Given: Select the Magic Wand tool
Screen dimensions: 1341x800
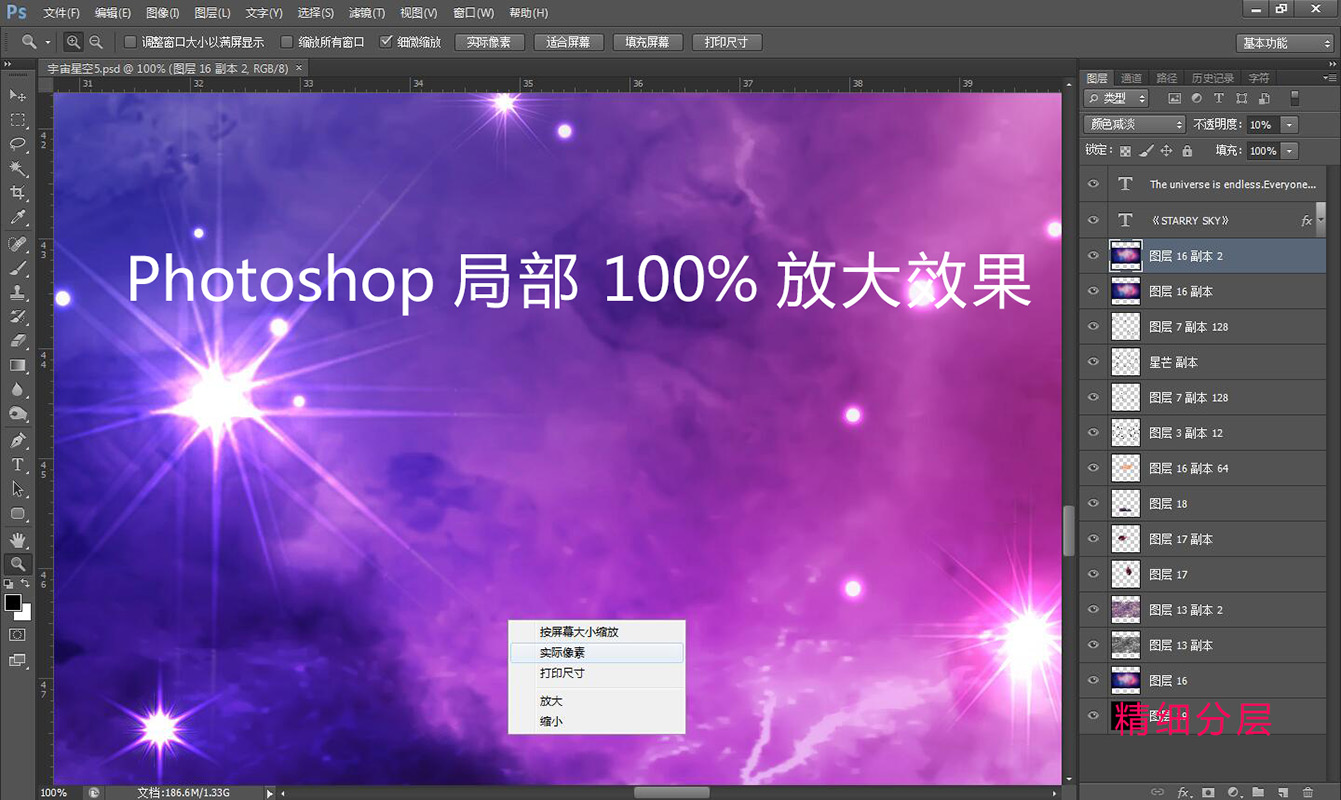Looking at the screenshot, I should (18, 169).
